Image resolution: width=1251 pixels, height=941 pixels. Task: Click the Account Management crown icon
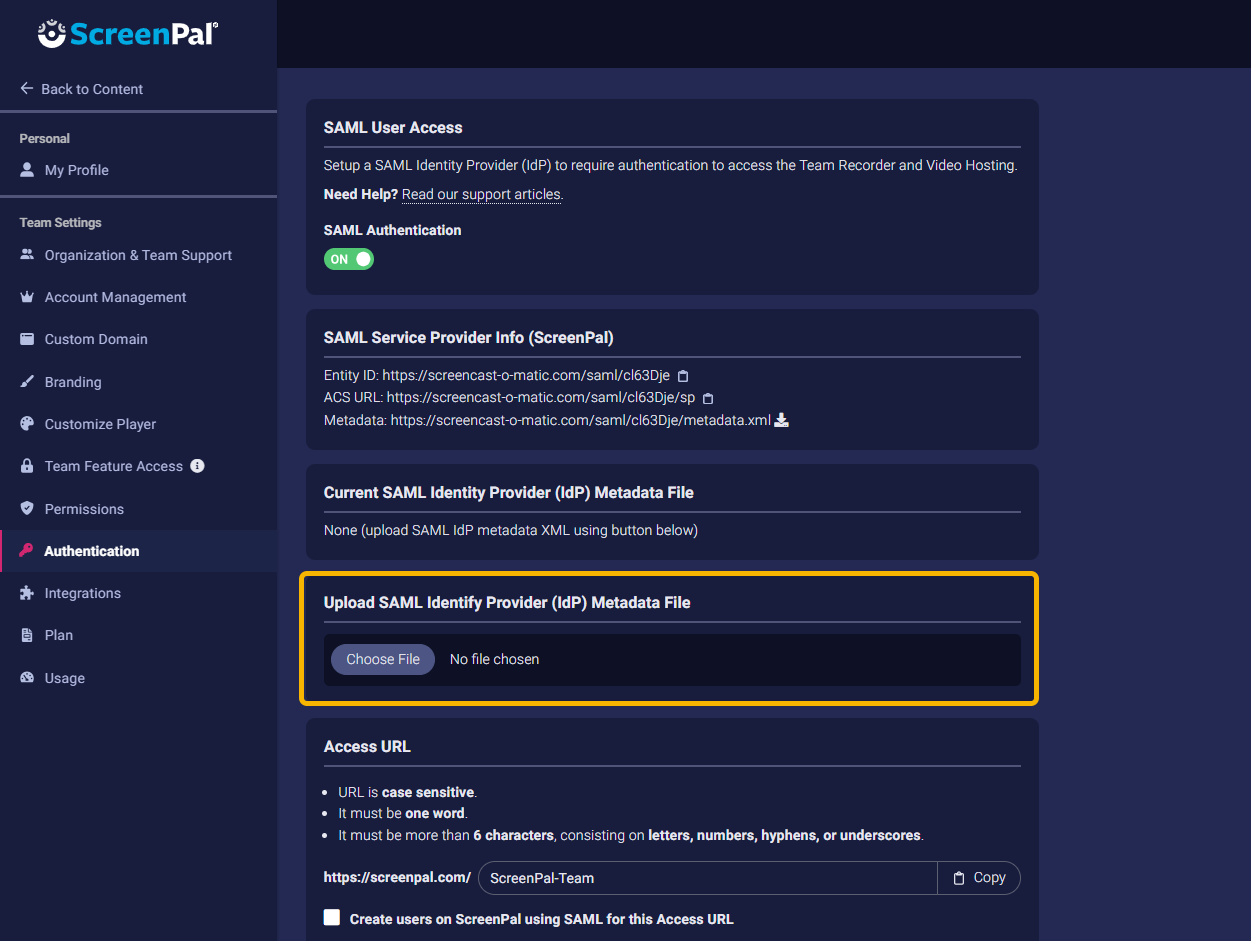pos(27,297)
